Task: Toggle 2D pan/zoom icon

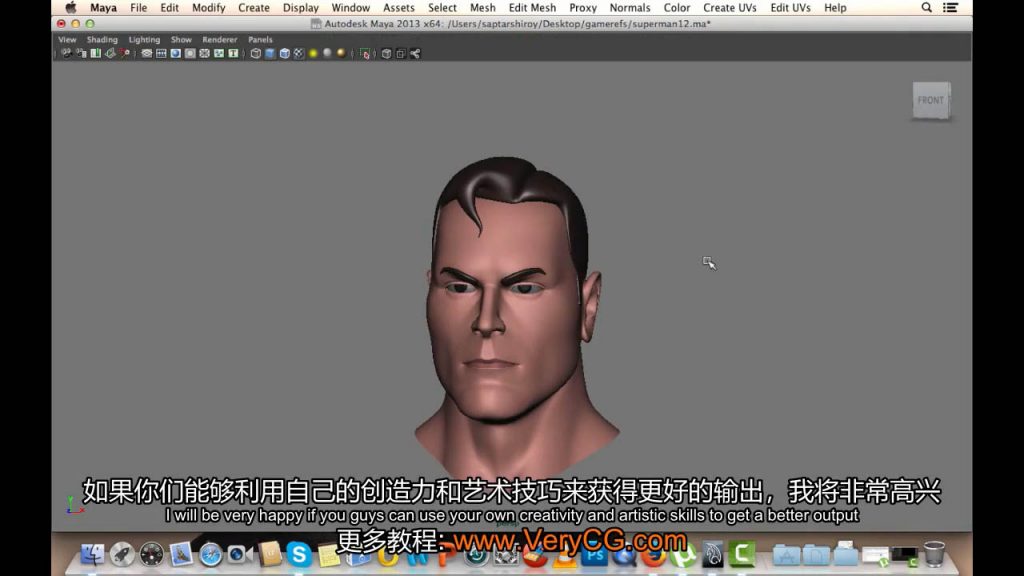Action: point(124,54)
